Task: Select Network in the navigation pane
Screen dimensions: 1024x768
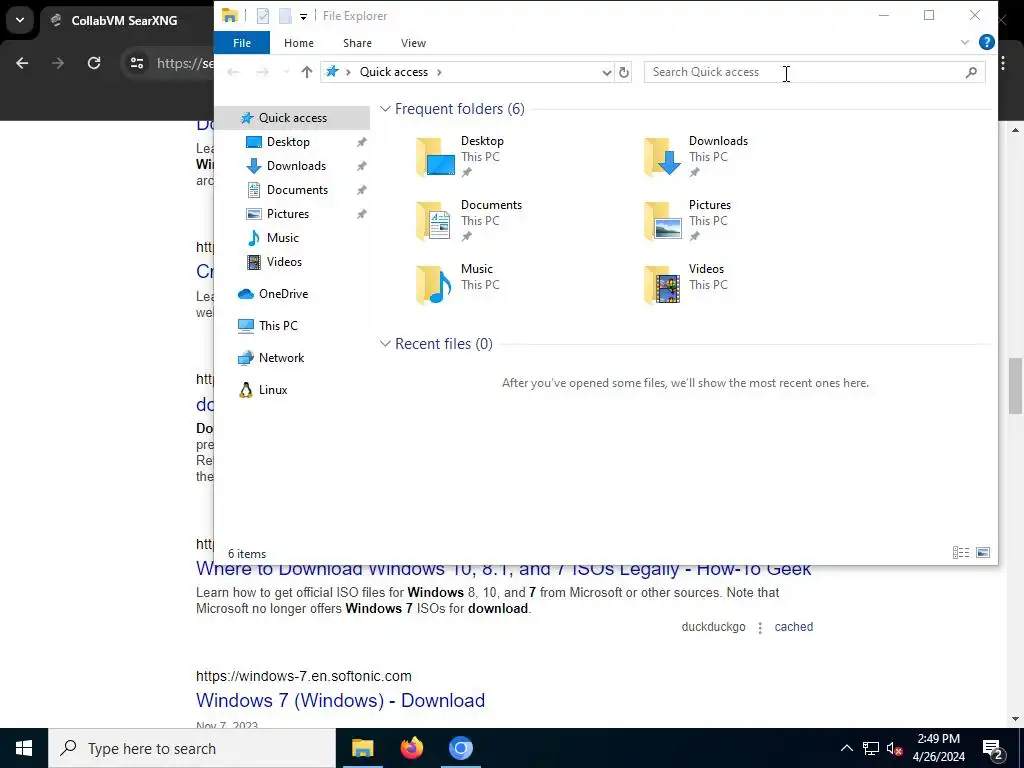Action: [281, 358]
